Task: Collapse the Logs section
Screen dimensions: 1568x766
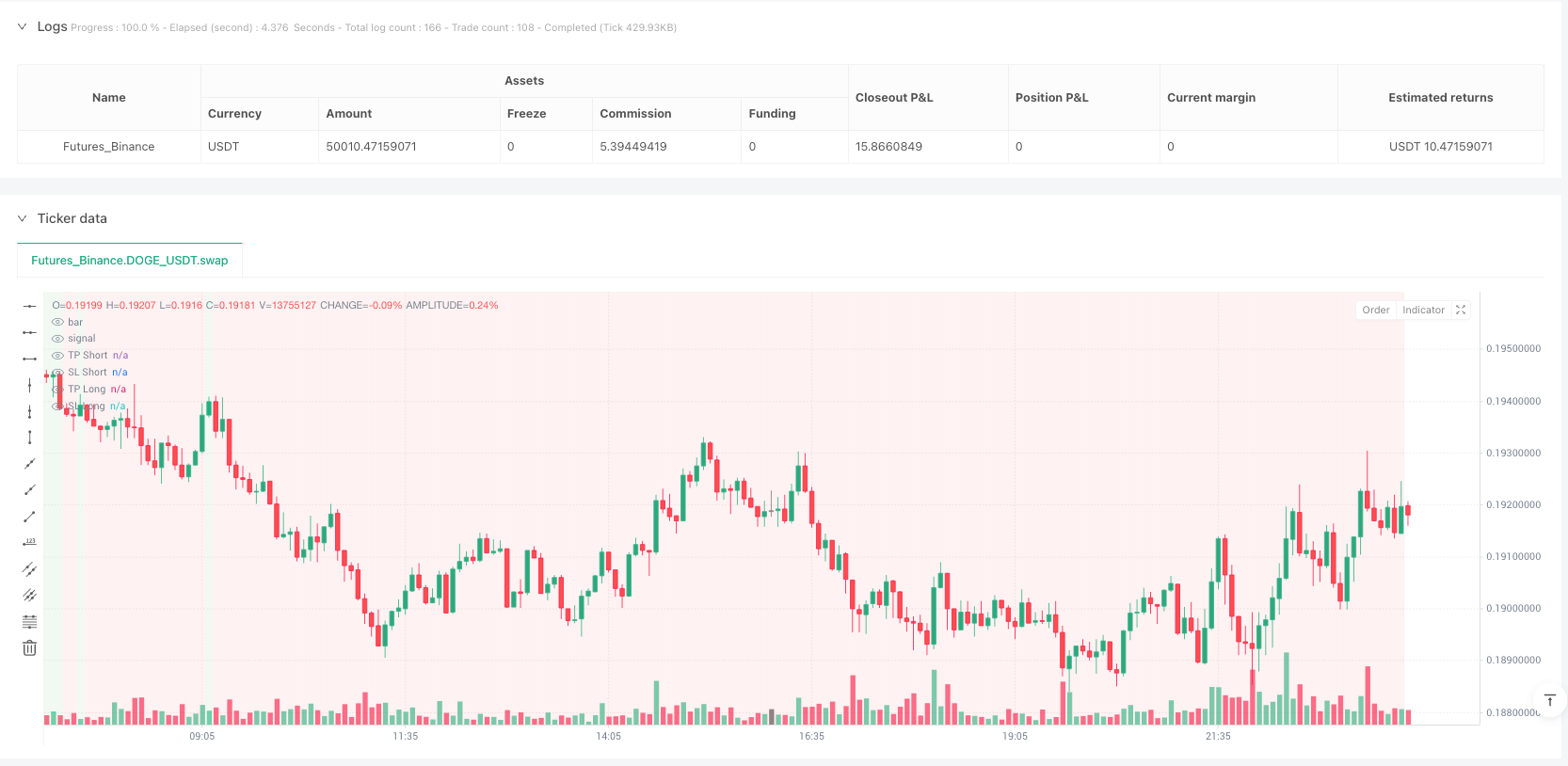Action: click(x=23, y=26)
